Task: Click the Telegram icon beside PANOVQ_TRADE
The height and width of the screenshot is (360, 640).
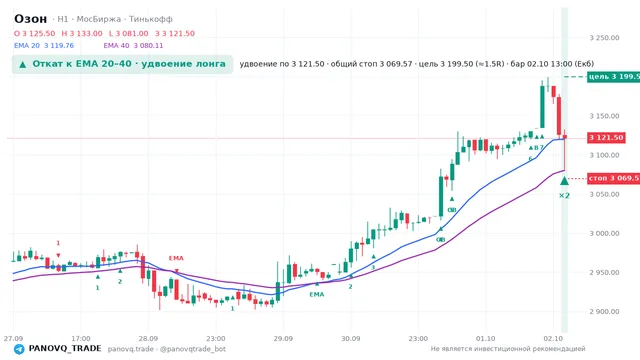Action: point(19,349)
